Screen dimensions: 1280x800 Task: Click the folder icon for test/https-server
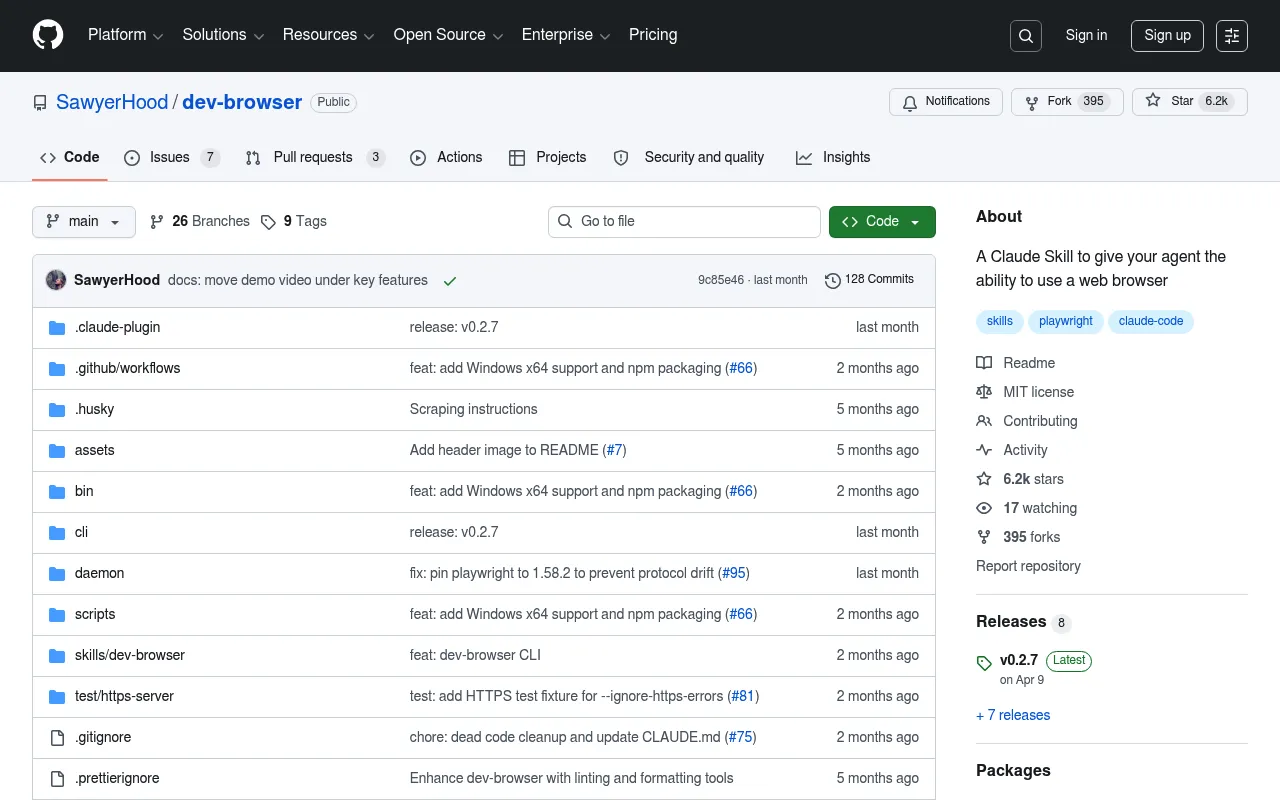pyautogui.click(x=57, y=697)
